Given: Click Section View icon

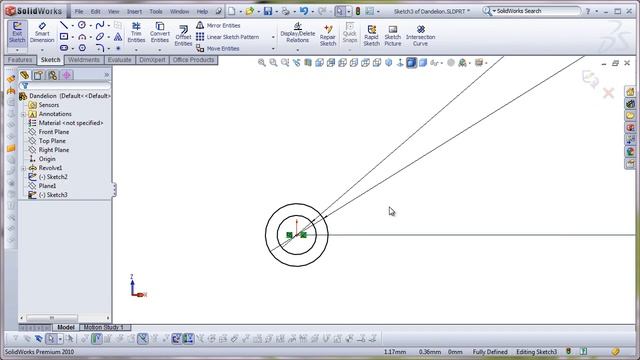Looking at the screenshot, I should coord(308,62).
